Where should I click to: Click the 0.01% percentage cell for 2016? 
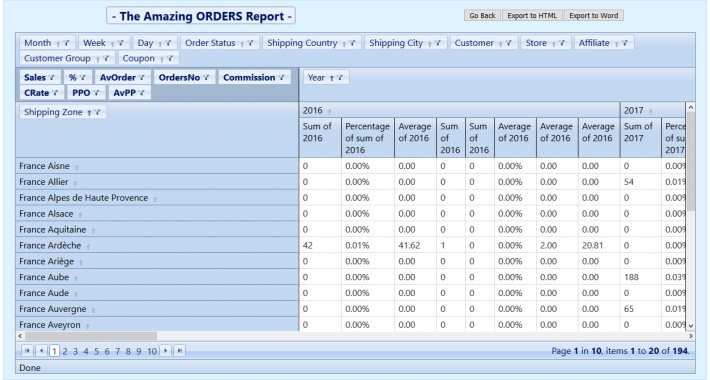click(368, 245)
